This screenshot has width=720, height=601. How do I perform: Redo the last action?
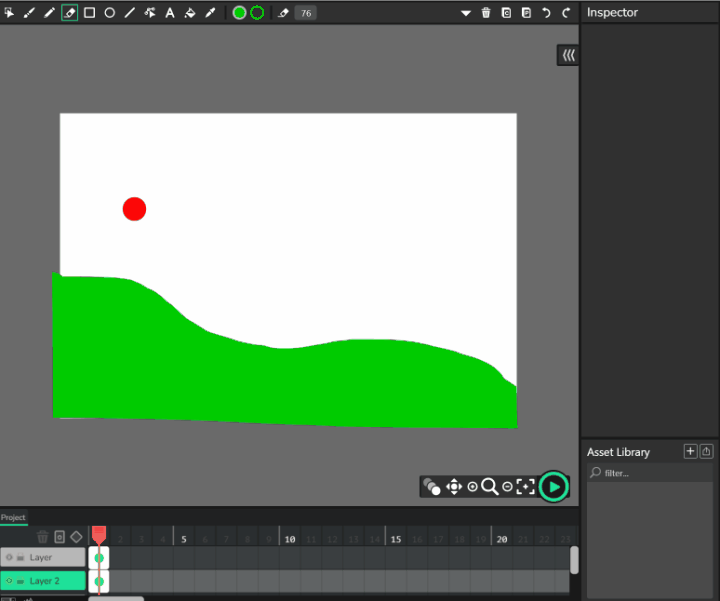click(566, 13)
